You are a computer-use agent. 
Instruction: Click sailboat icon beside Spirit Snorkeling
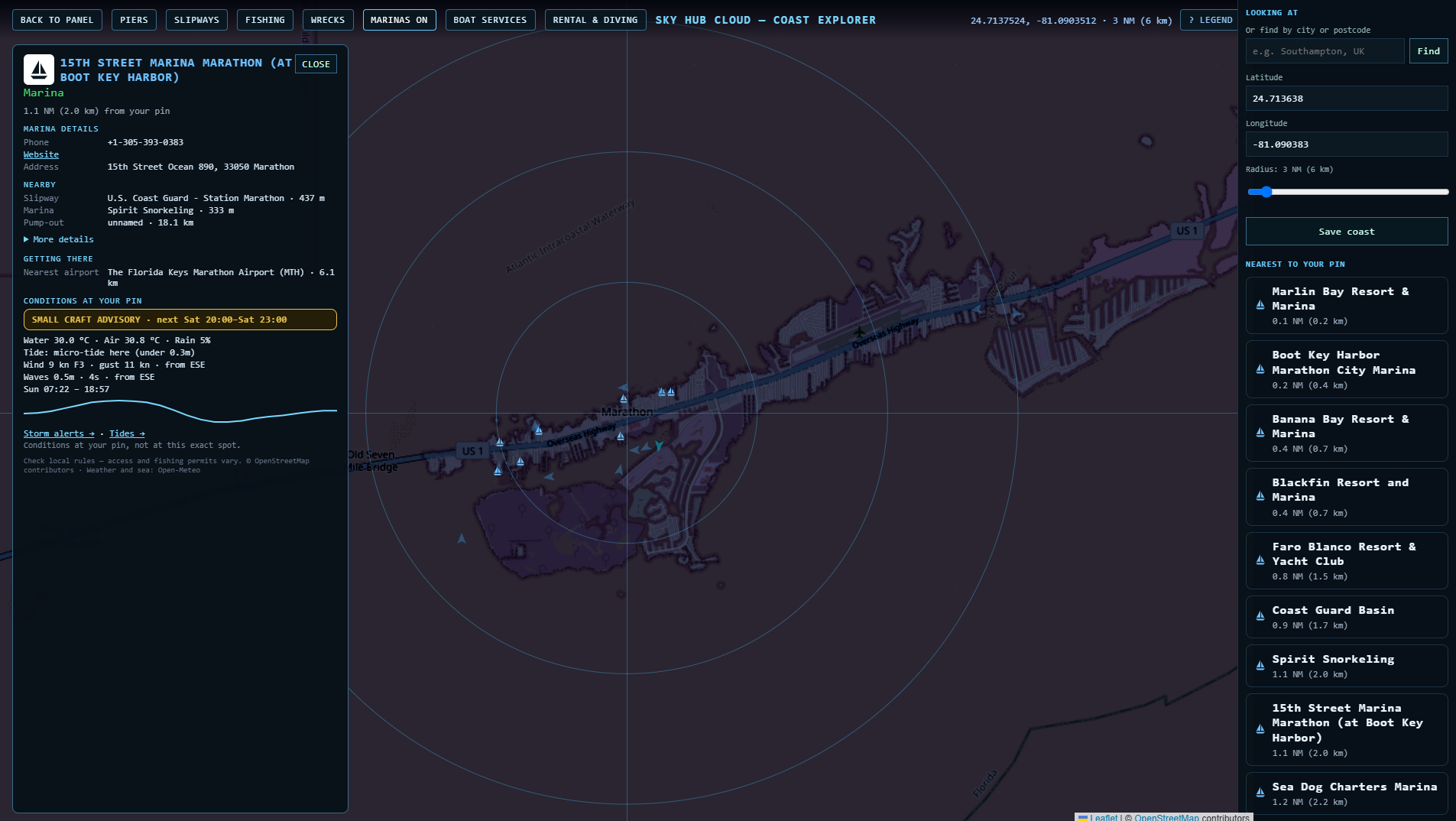[1260, 666]
